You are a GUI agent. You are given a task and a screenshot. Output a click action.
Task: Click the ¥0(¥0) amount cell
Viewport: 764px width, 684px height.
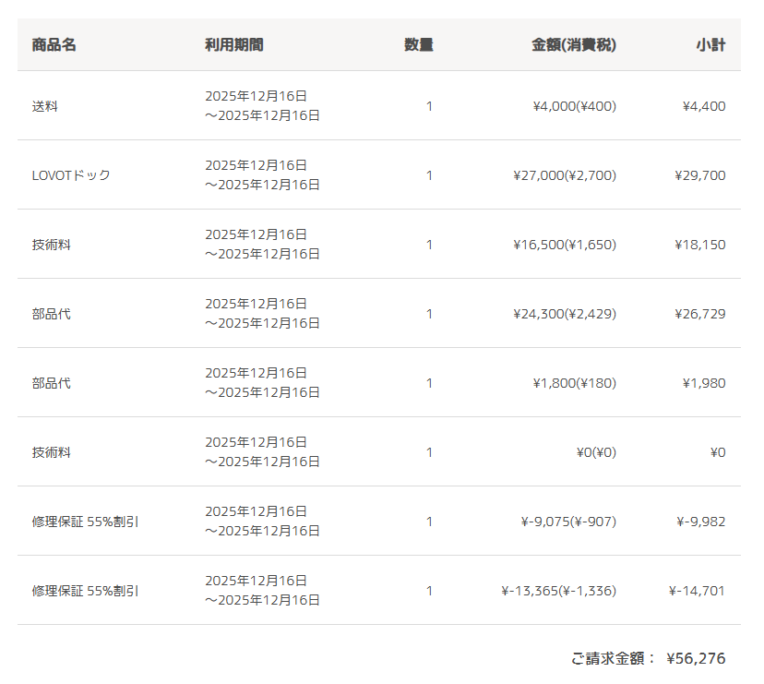tap(596, 452)
